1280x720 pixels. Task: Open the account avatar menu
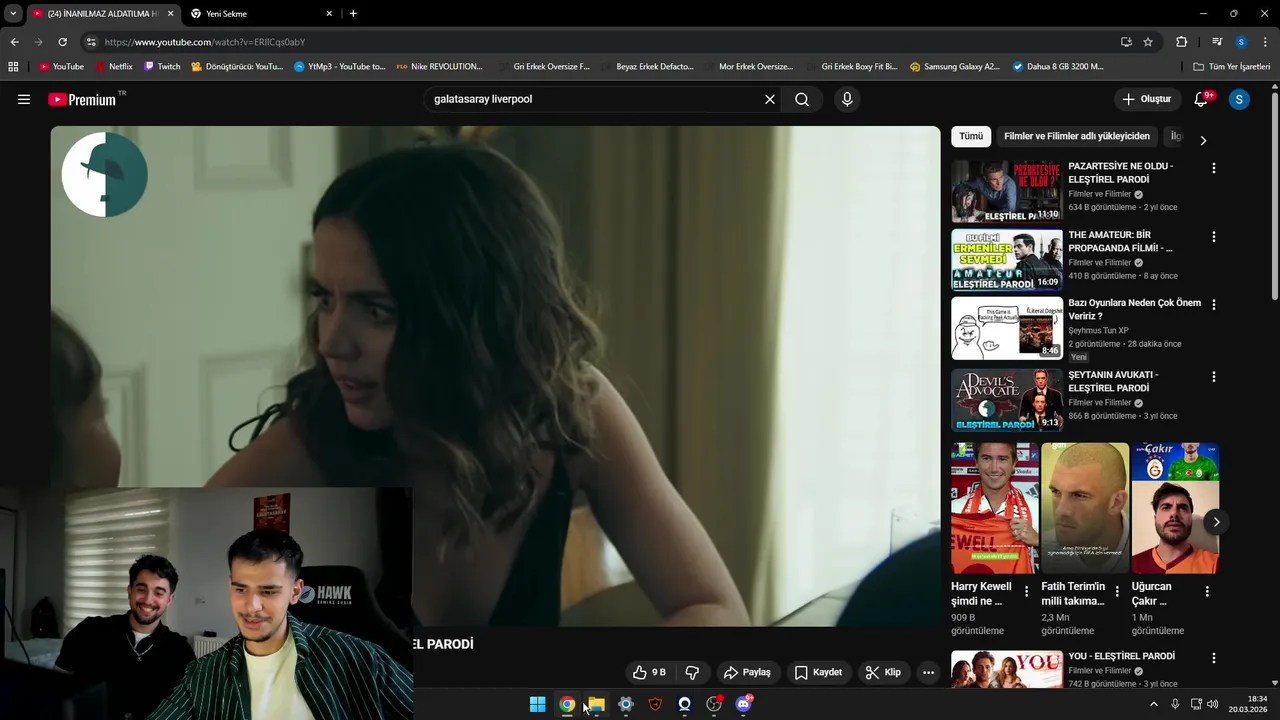pos(1239,99)
